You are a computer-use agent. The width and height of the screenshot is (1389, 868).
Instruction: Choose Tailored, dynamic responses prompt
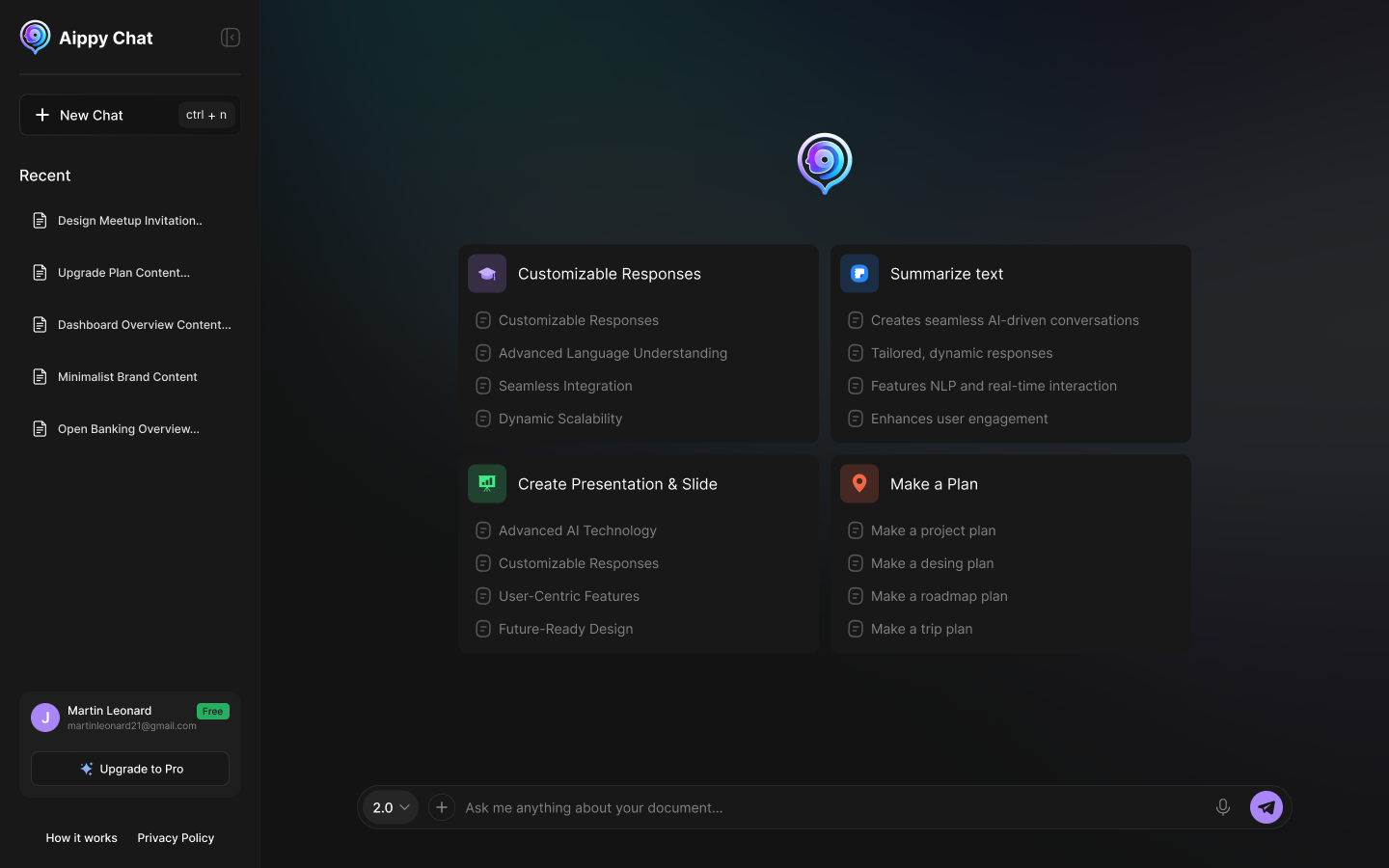(962, 353)
